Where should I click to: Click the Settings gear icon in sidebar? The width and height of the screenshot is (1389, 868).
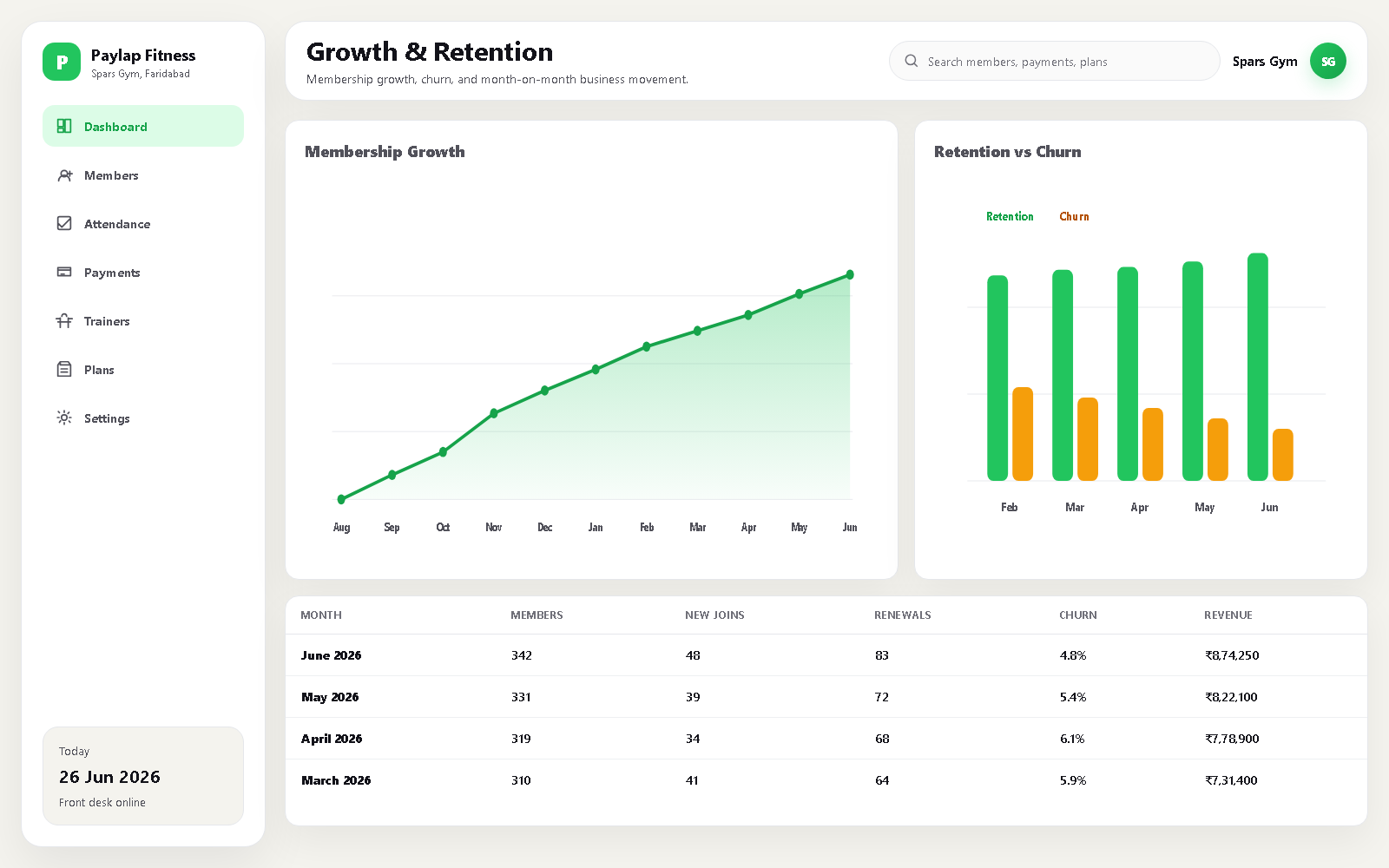(64, 418)
